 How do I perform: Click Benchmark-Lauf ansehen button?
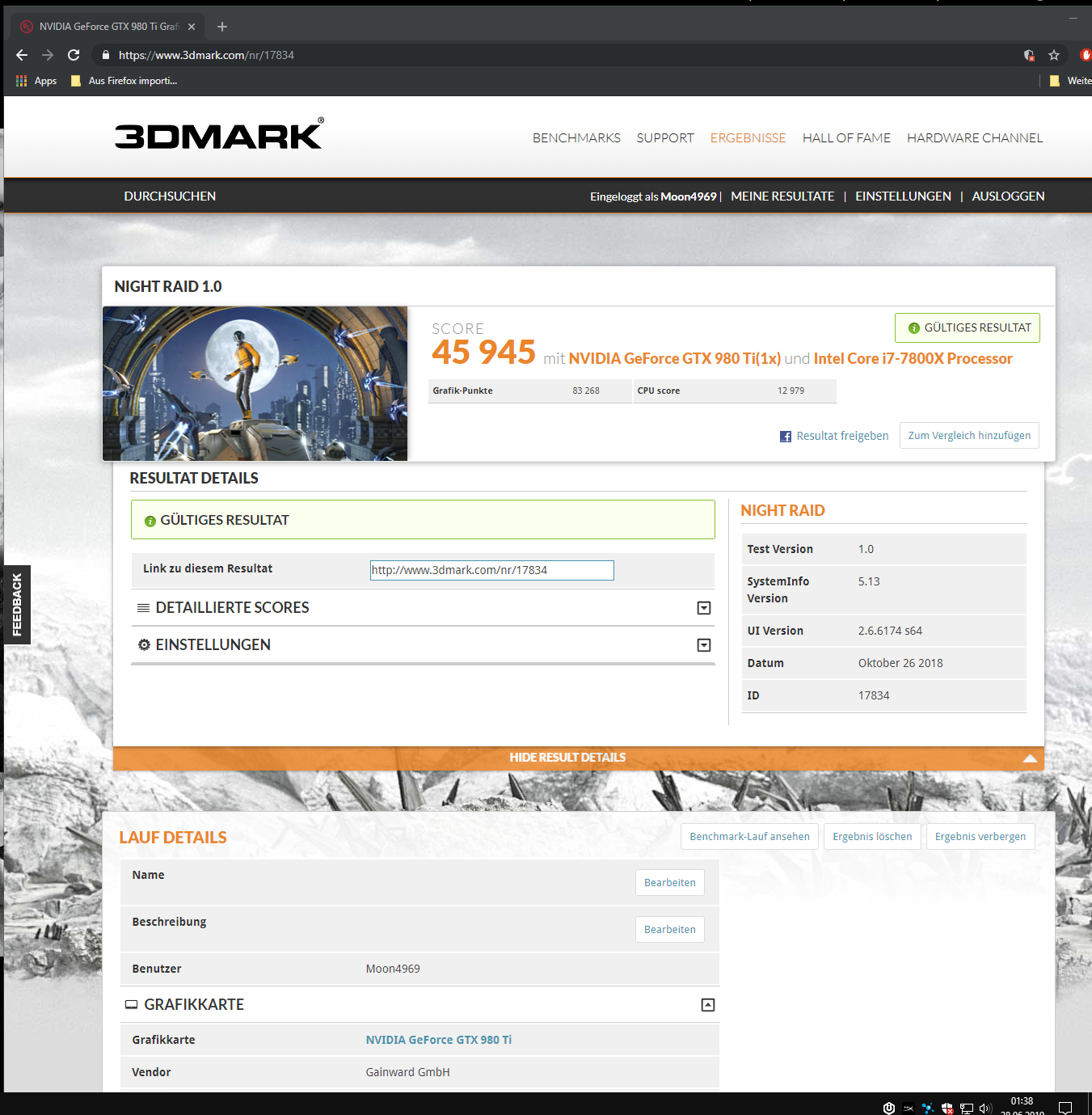click(x=749, y=837)
